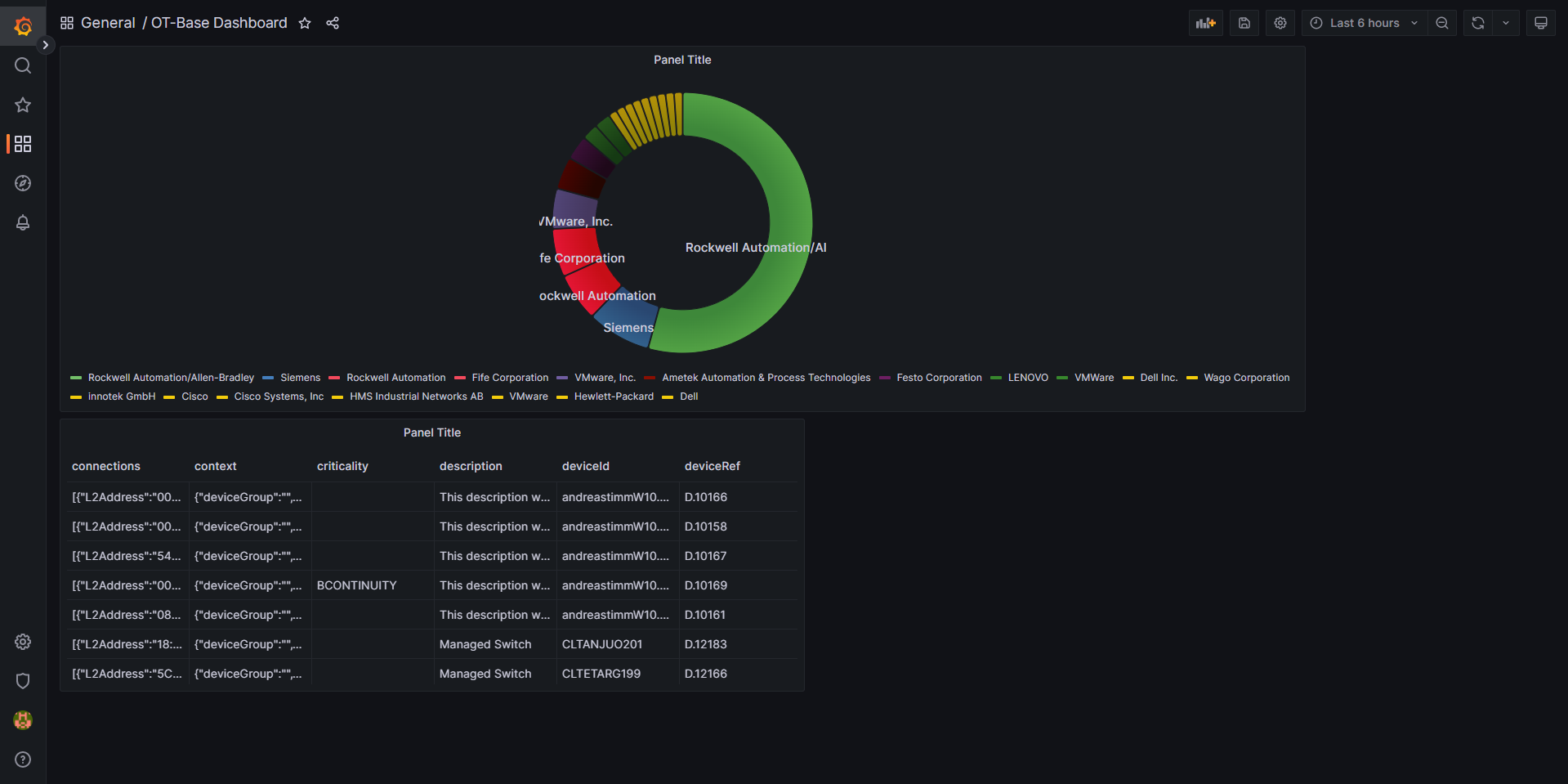This screenshot has height=784, width=1568.
Task: Toggle Ametek Automation & Process Technologies legend
Action: (x=766, y=378)
